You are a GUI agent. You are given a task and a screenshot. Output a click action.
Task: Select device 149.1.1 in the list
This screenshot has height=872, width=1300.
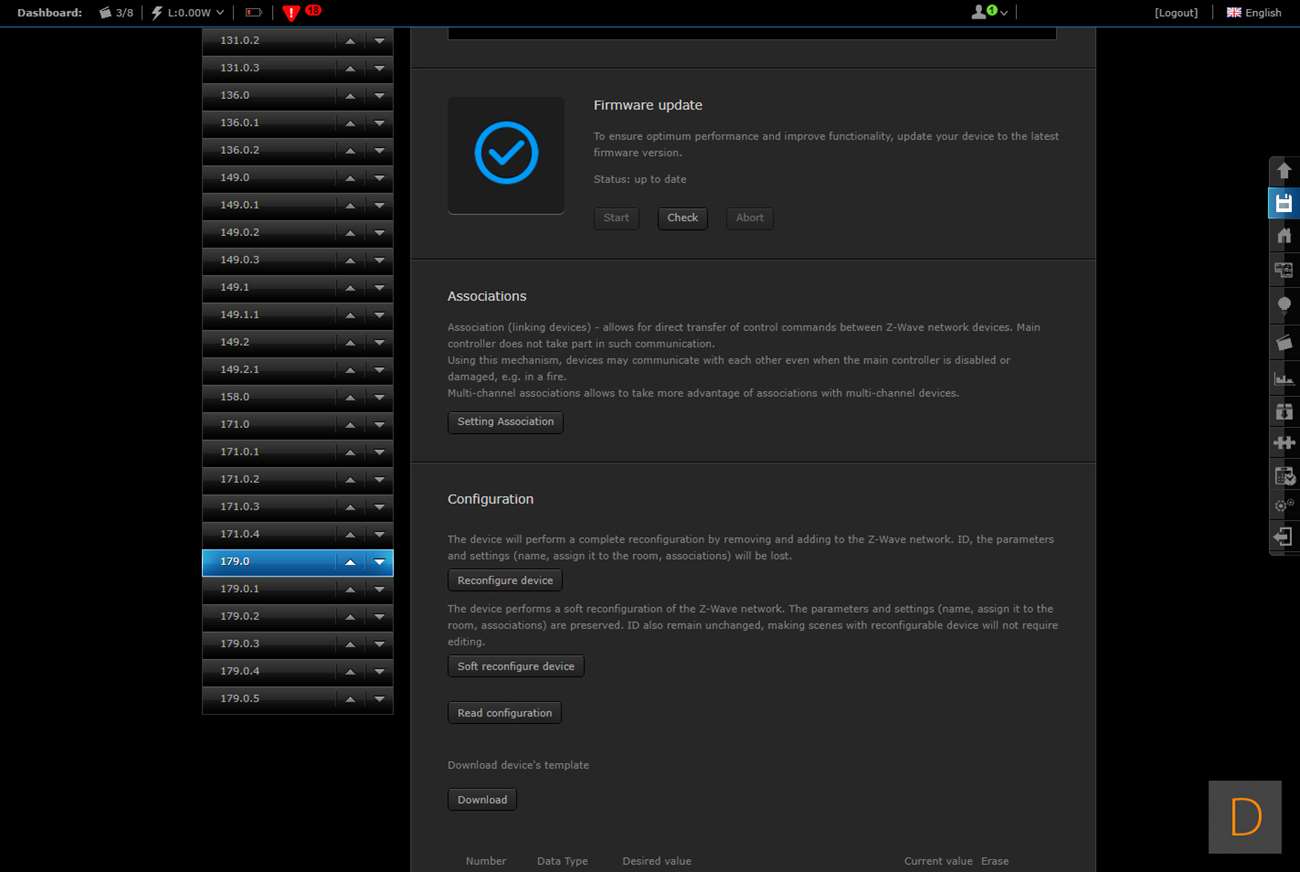point(268,315)
